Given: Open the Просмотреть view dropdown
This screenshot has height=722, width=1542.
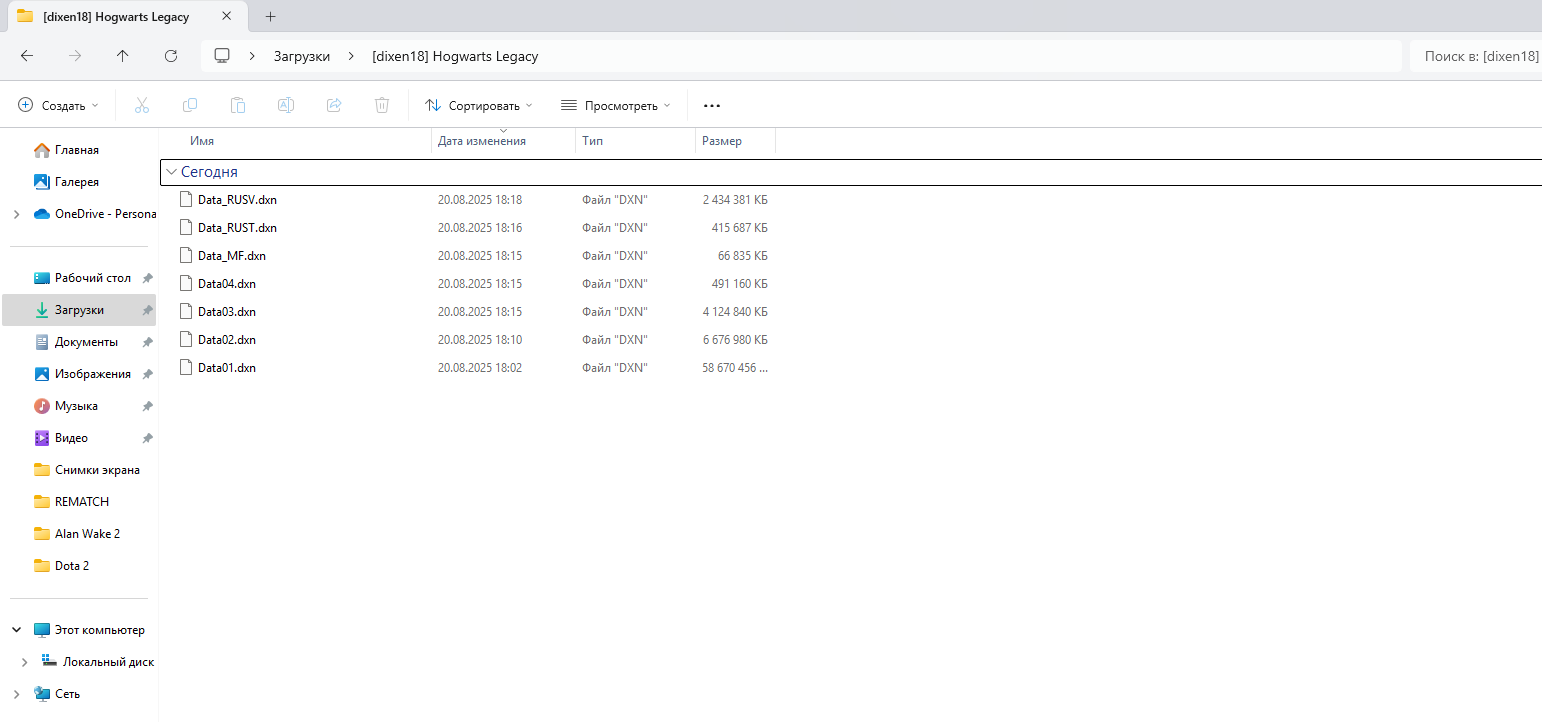Looking at the screenshot, I should click(x=615, y=105).
